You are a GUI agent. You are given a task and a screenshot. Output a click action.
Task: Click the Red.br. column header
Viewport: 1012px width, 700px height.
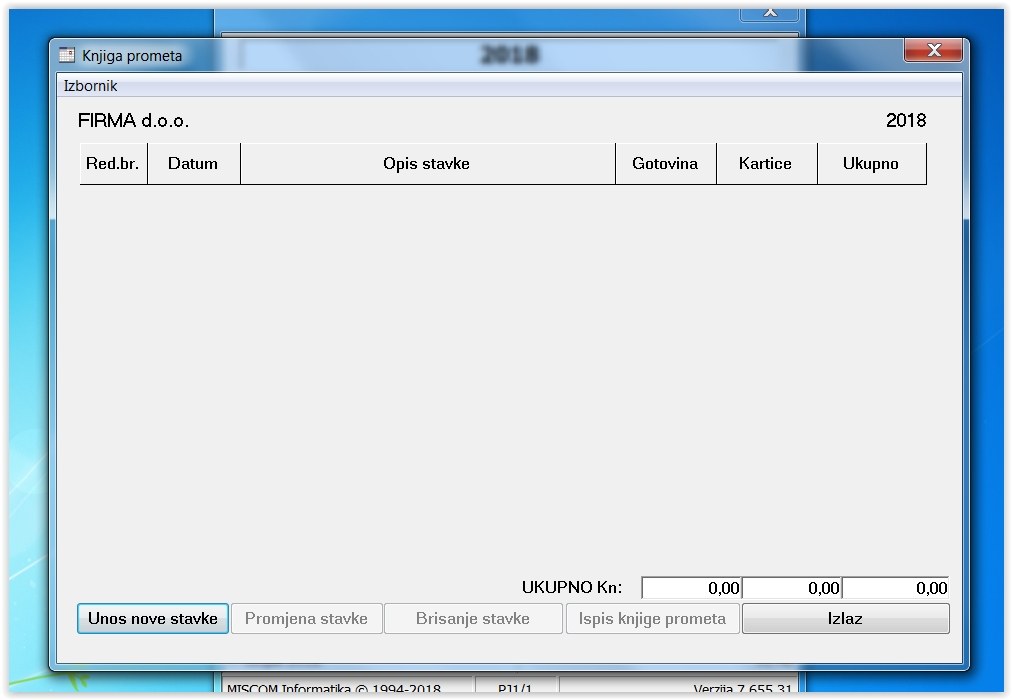click(113, 164)
